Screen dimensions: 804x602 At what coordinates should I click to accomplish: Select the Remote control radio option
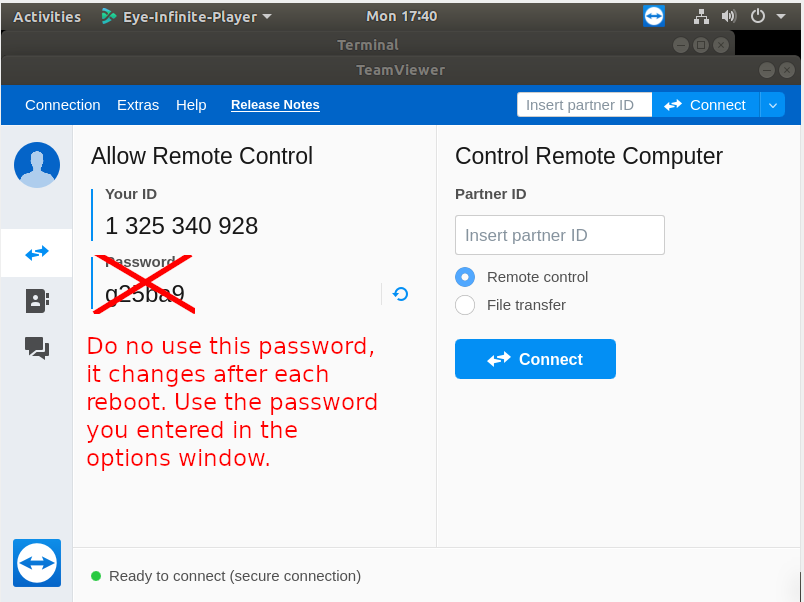[465, 277]
